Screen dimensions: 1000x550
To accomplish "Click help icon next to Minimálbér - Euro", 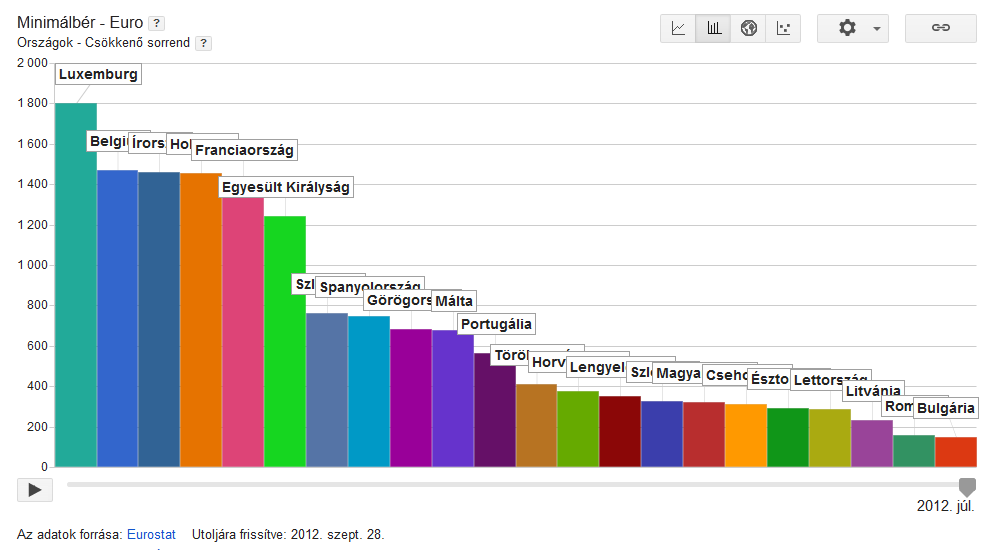I will point(156,23).
